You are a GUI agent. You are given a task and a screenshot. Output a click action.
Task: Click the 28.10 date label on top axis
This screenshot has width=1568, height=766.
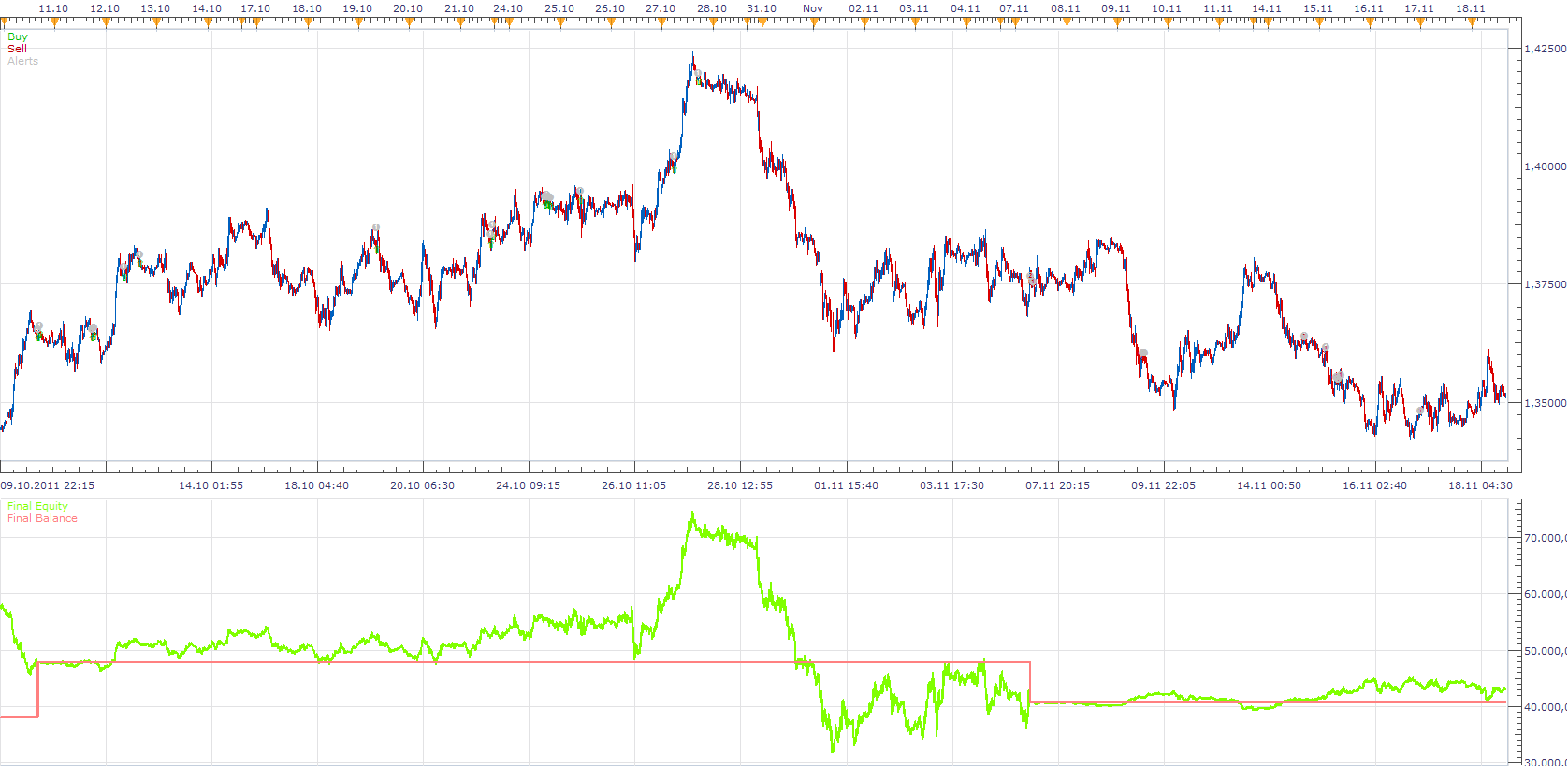(712, 8)
